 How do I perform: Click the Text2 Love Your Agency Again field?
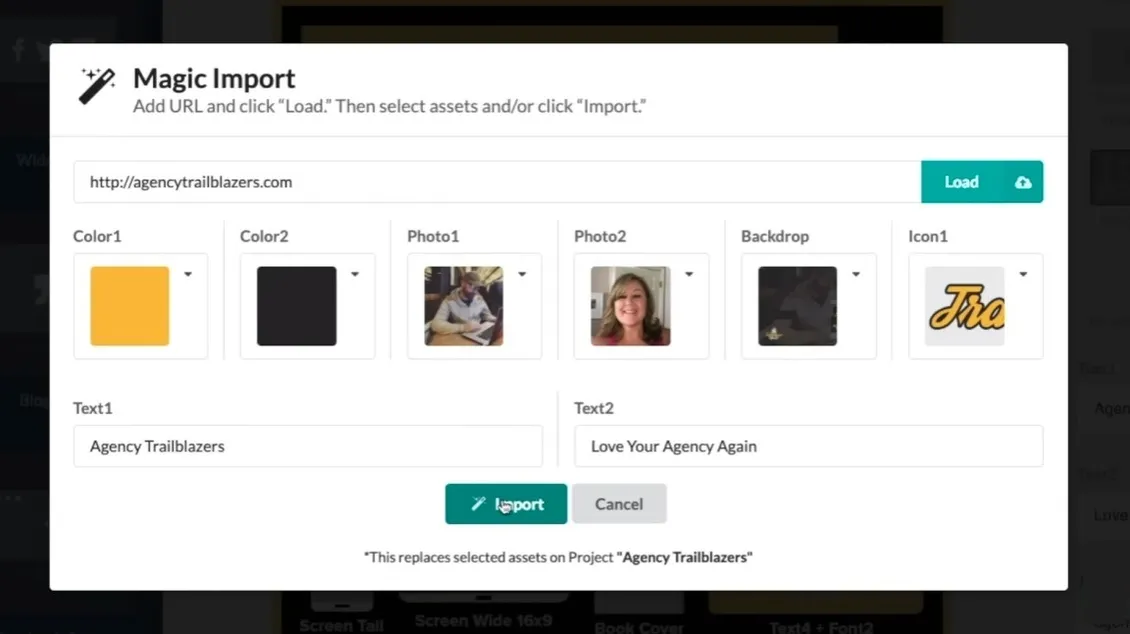[809, 446]
